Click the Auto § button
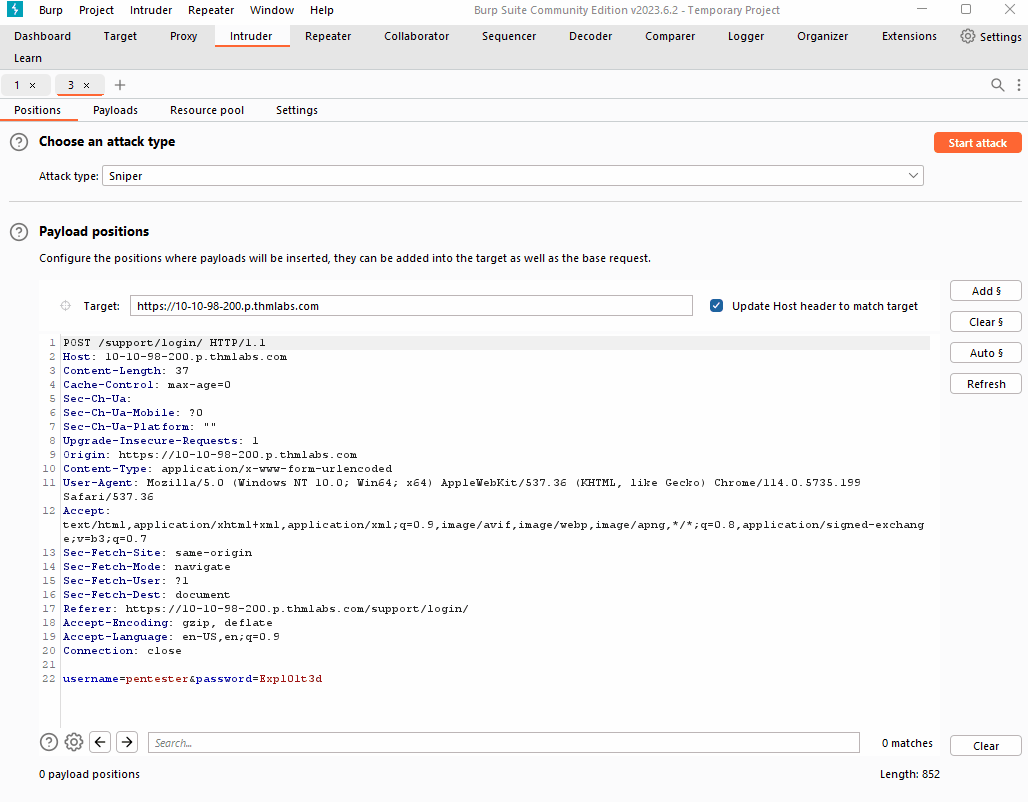This screenshot has height=802, width=1028. click(985, 352)
